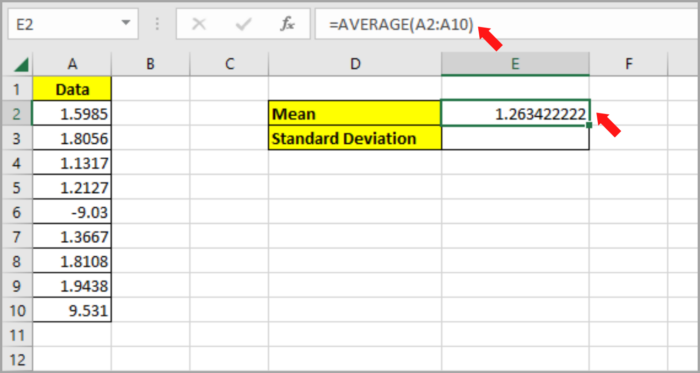700x373 pixels.
Task: Select row 10 header
Action: tap(17, 311)
